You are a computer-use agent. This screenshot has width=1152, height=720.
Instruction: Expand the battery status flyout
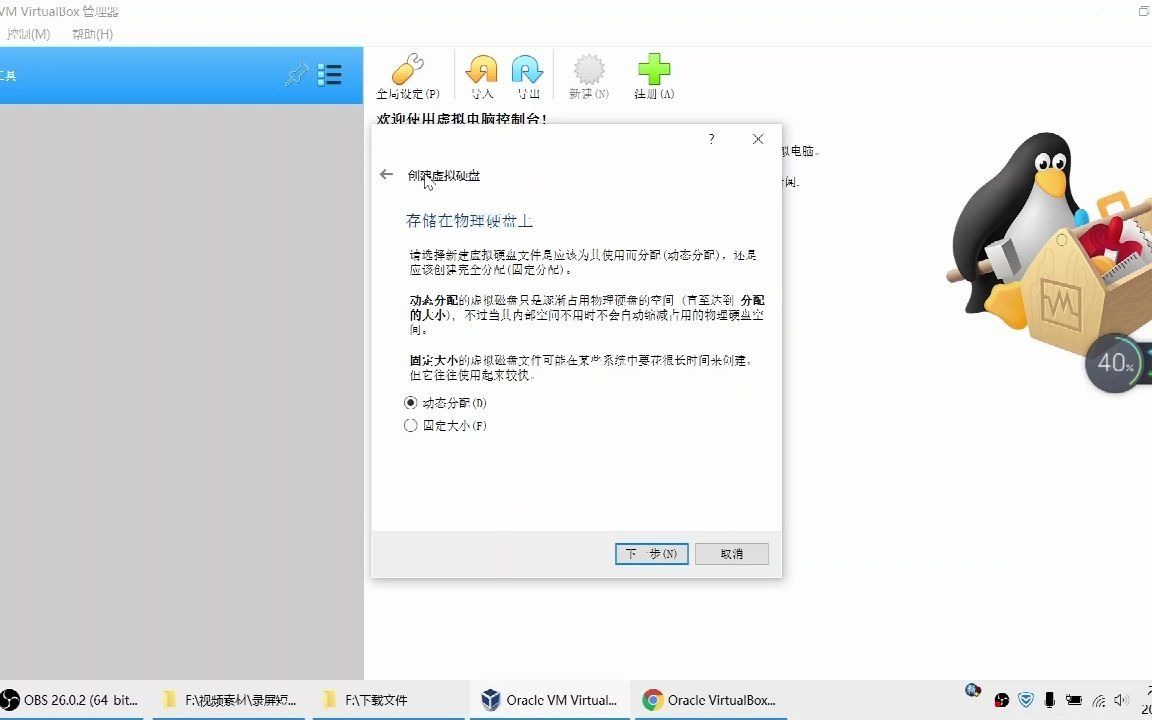pos(1073,700)
